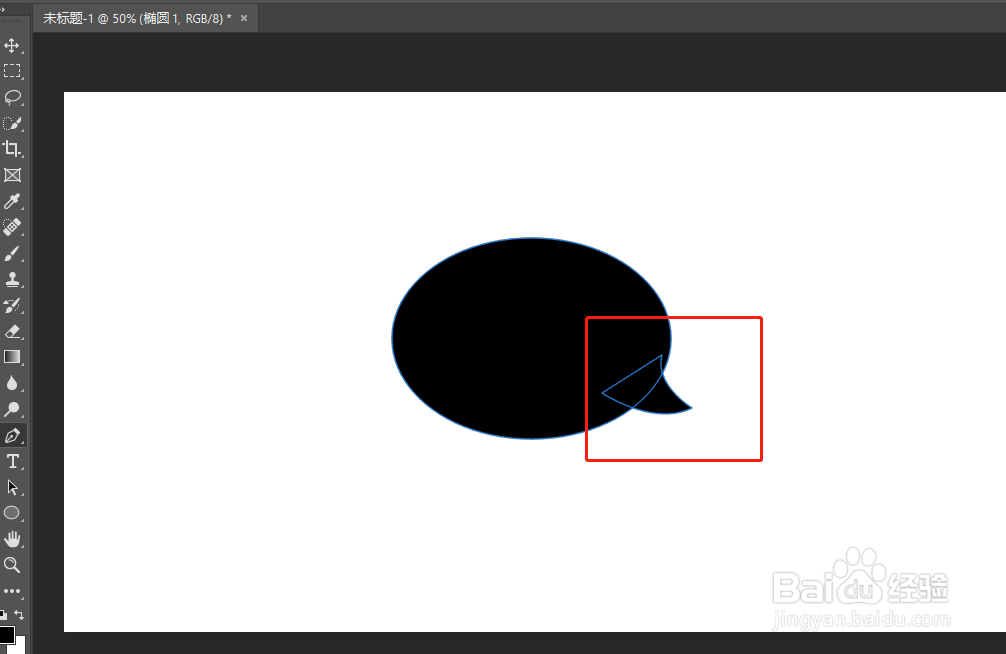Select the Zoom tool
Screen dimensions: 1006x654
point(12,565)
